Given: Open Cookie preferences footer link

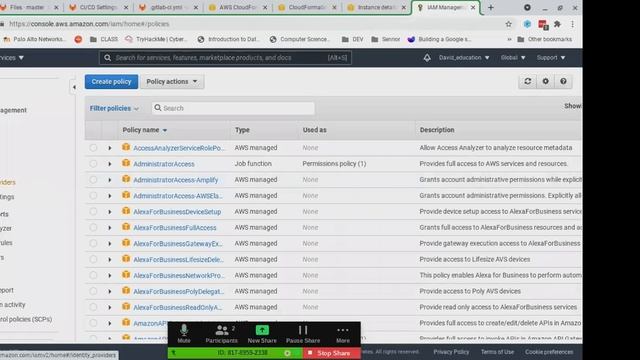Looking at the screenshot, I should pyautogui.click(x=549, y=352).
